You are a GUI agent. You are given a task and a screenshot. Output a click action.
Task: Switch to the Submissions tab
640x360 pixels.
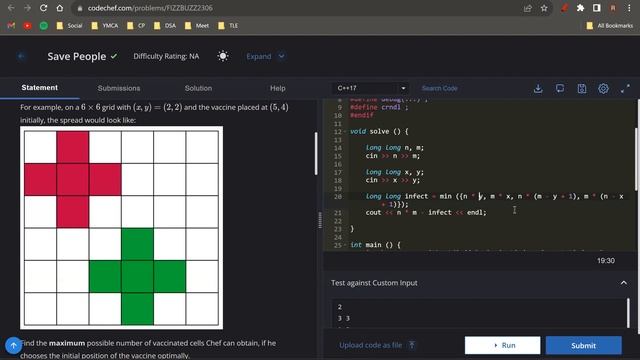pos(119,88)
